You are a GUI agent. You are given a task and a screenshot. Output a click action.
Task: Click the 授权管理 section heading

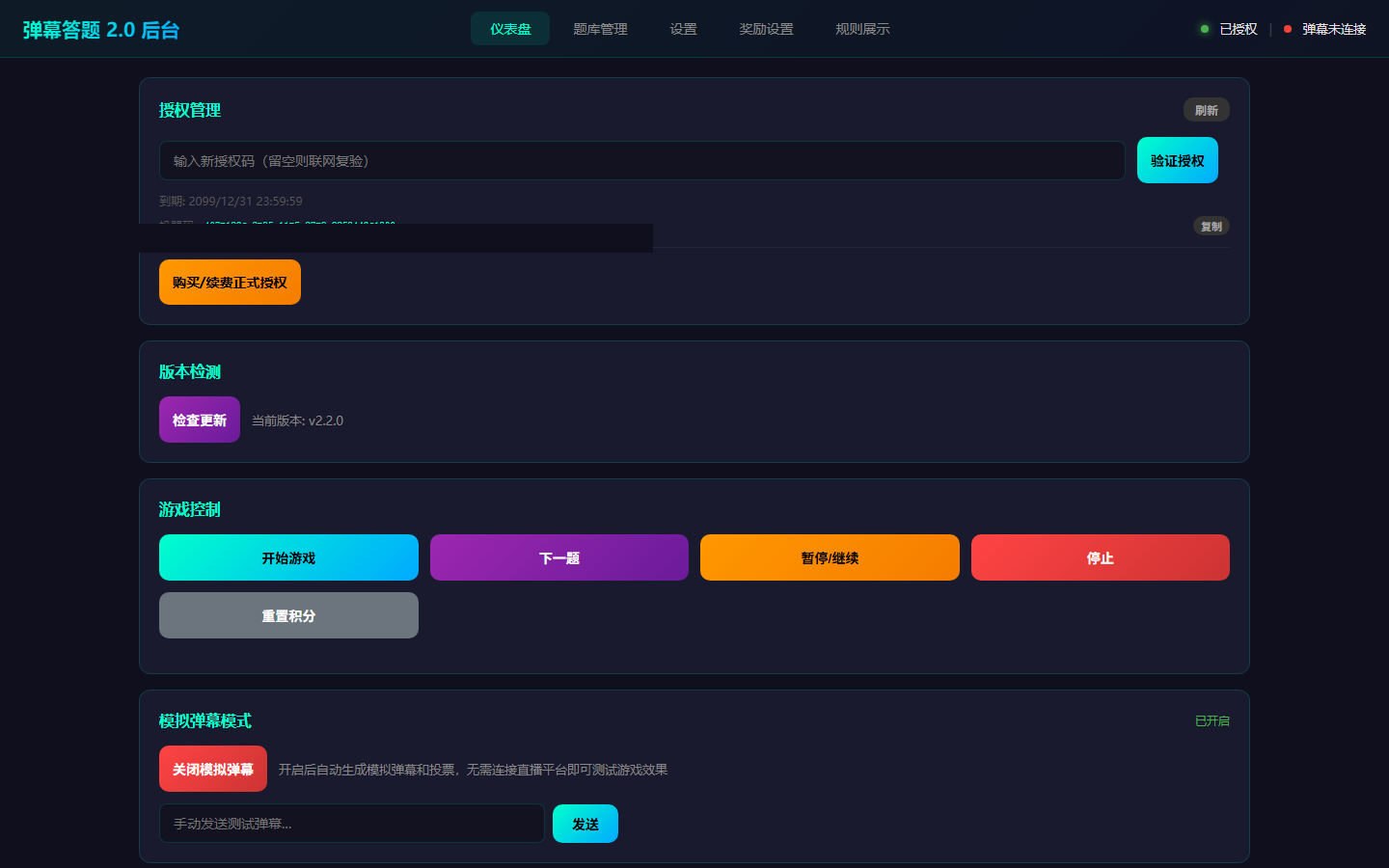pos(190,110)
